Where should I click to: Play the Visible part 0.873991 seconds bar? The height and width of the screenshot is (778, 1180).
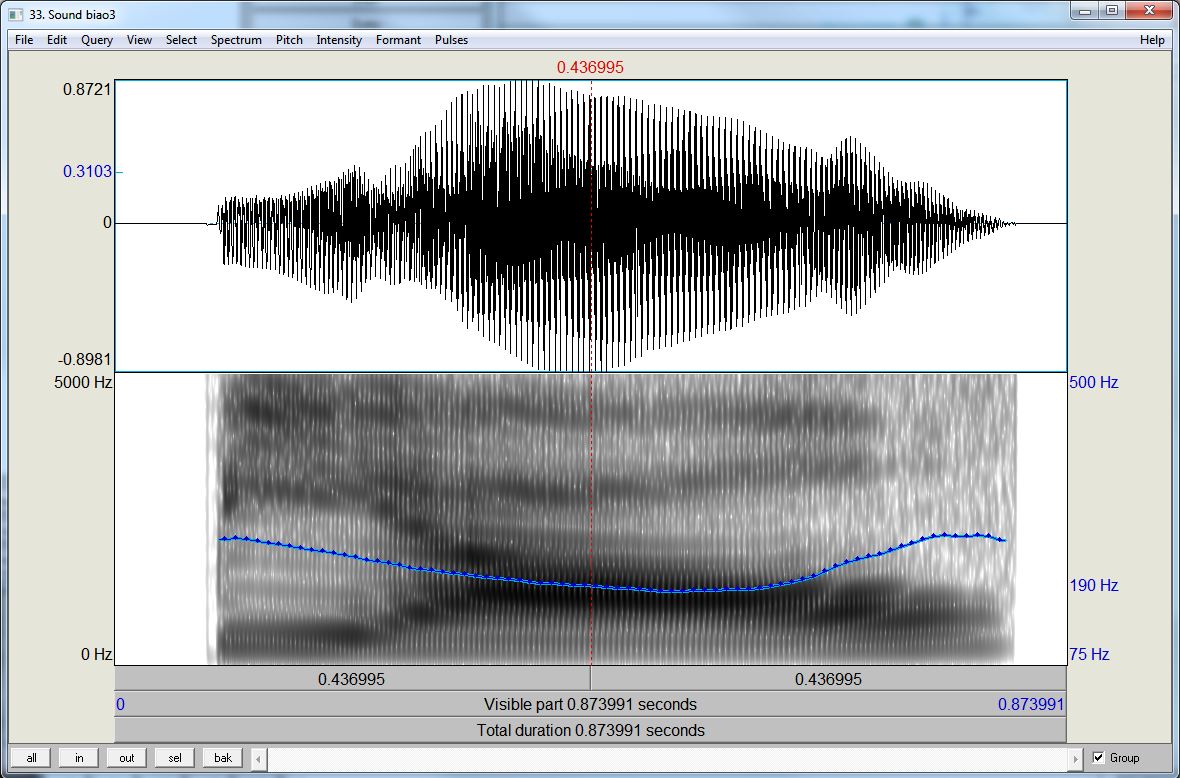[x=591, y=704]
